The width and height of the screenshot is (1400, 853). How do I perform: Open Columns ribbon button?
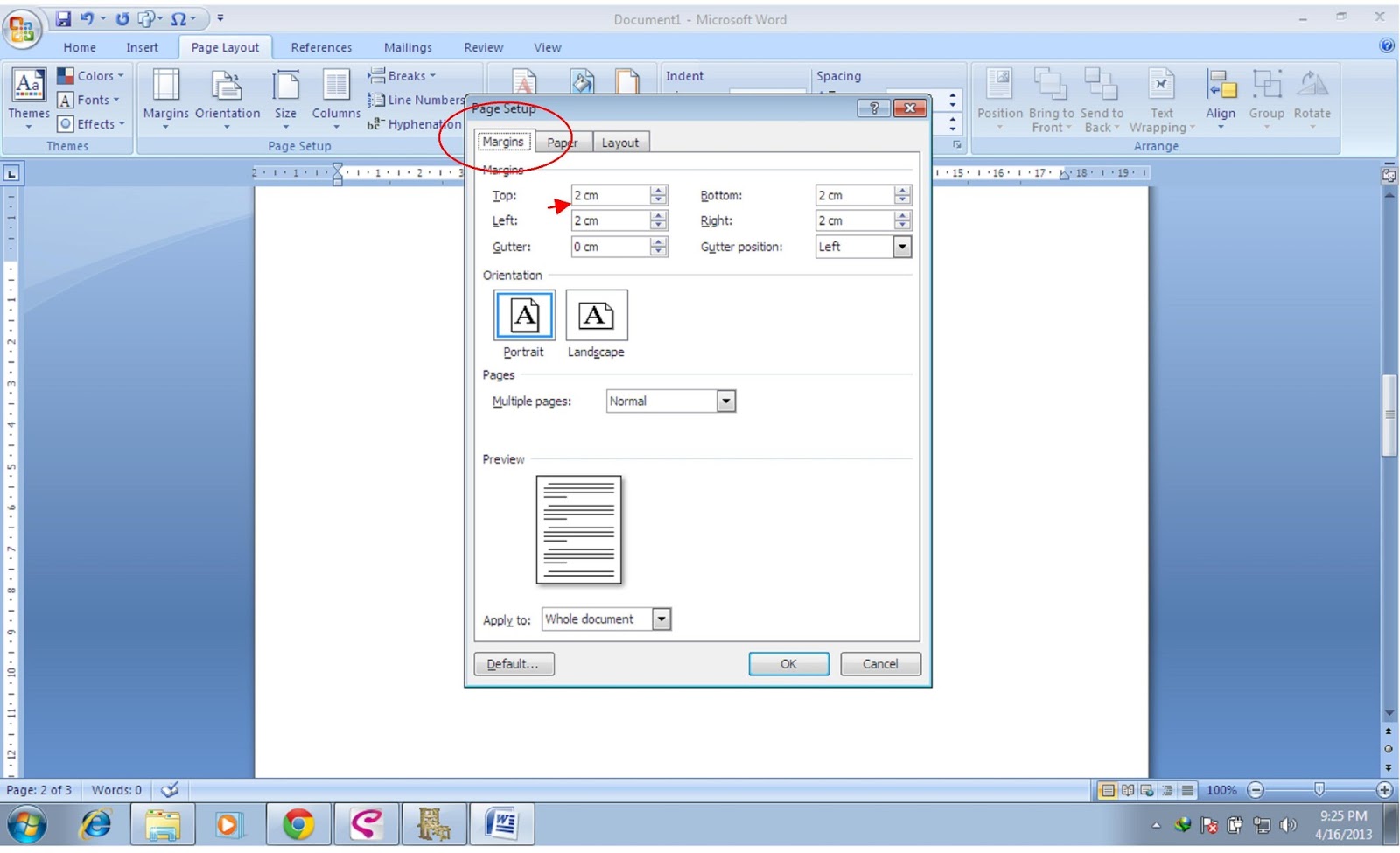pos(336,98)
